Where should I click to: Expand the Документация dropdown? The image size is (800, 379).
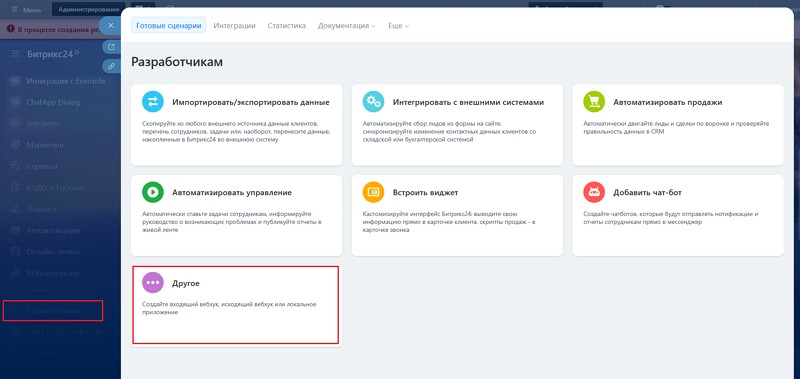coord(346,26)
